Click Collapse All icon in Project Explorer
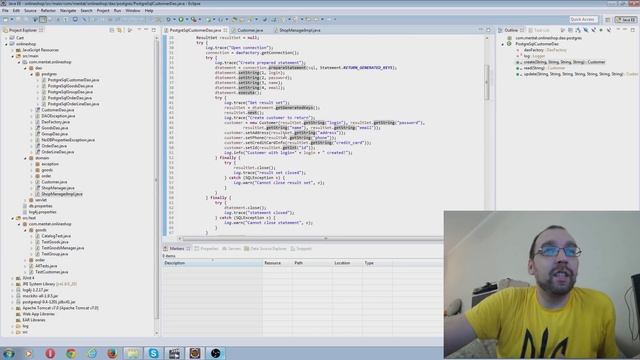The width and height of the screenshot is (640, 360). tap(112, 30)
